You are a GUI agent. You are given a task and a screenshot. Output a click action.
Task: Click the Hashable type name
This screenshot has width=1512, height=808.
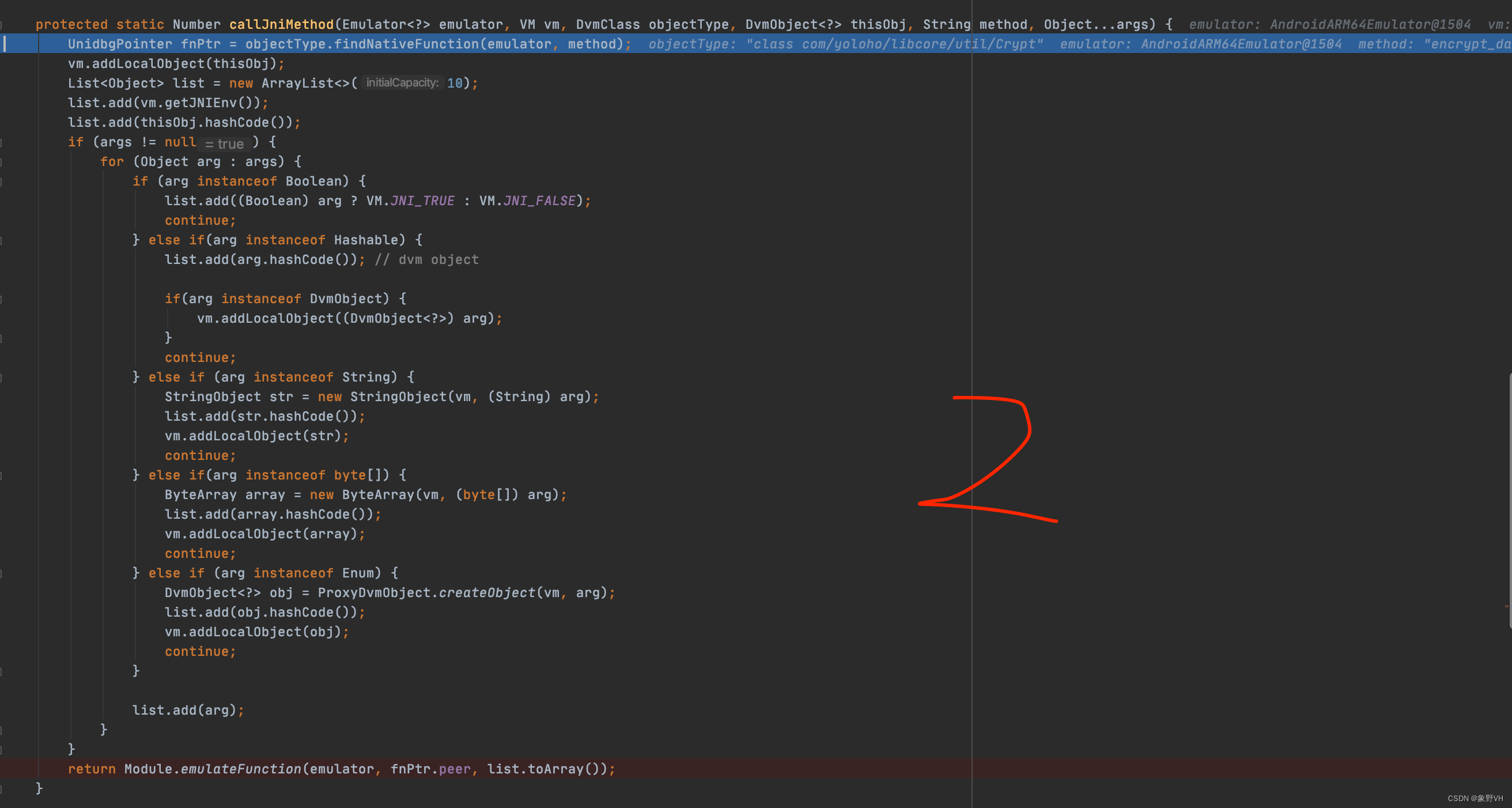[366, 240]
